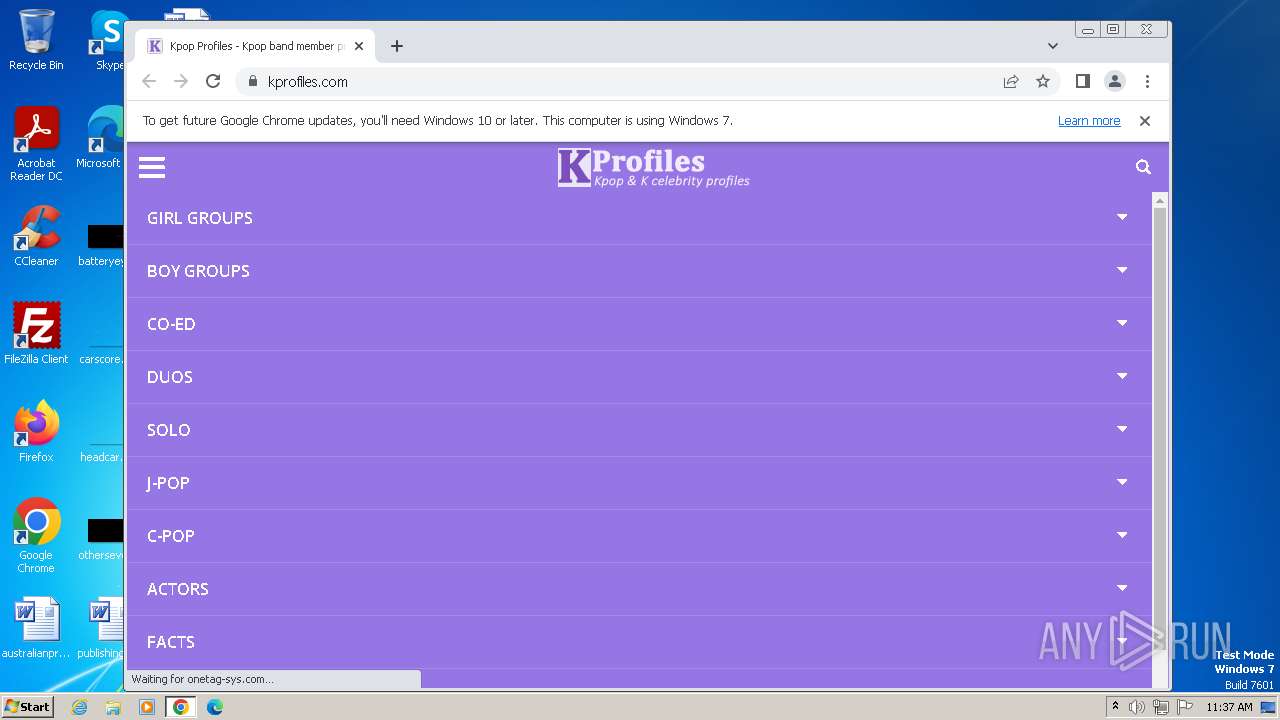
Task: Launch Firefox from desktop
Action: pyautogui.click(x=36, y=431)
